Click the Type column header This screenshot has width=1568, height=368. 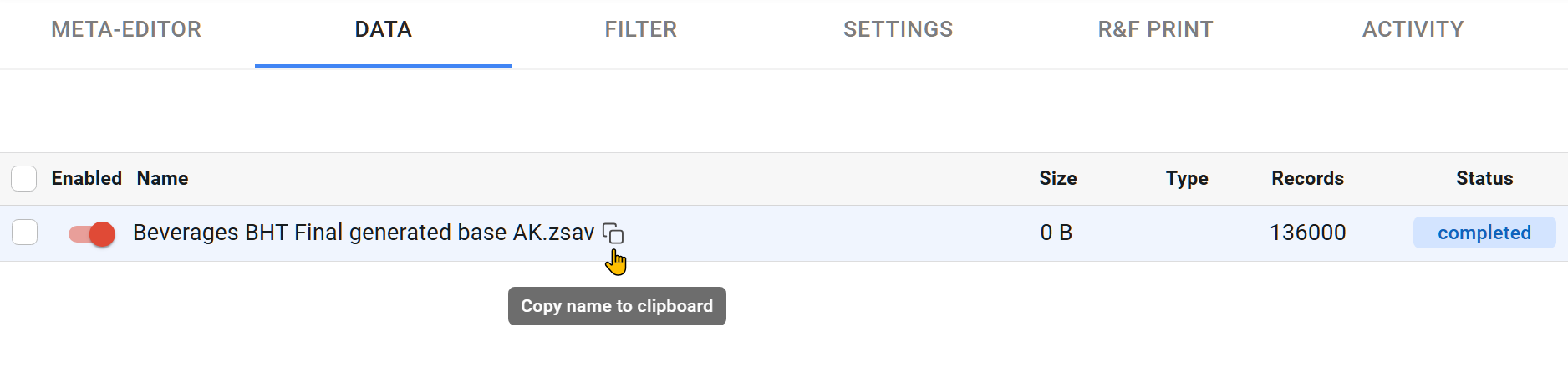pos(1187,178)
